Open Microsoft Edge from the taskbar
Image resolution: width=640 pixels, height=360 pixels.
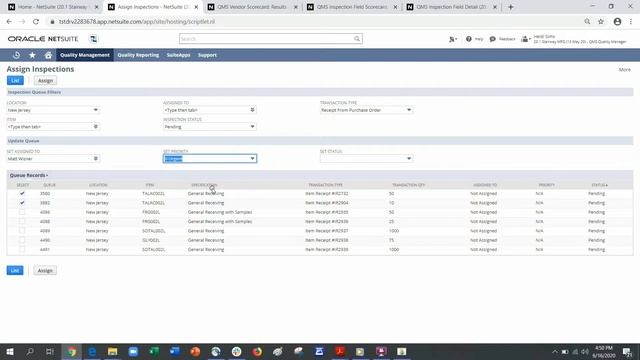92,351
